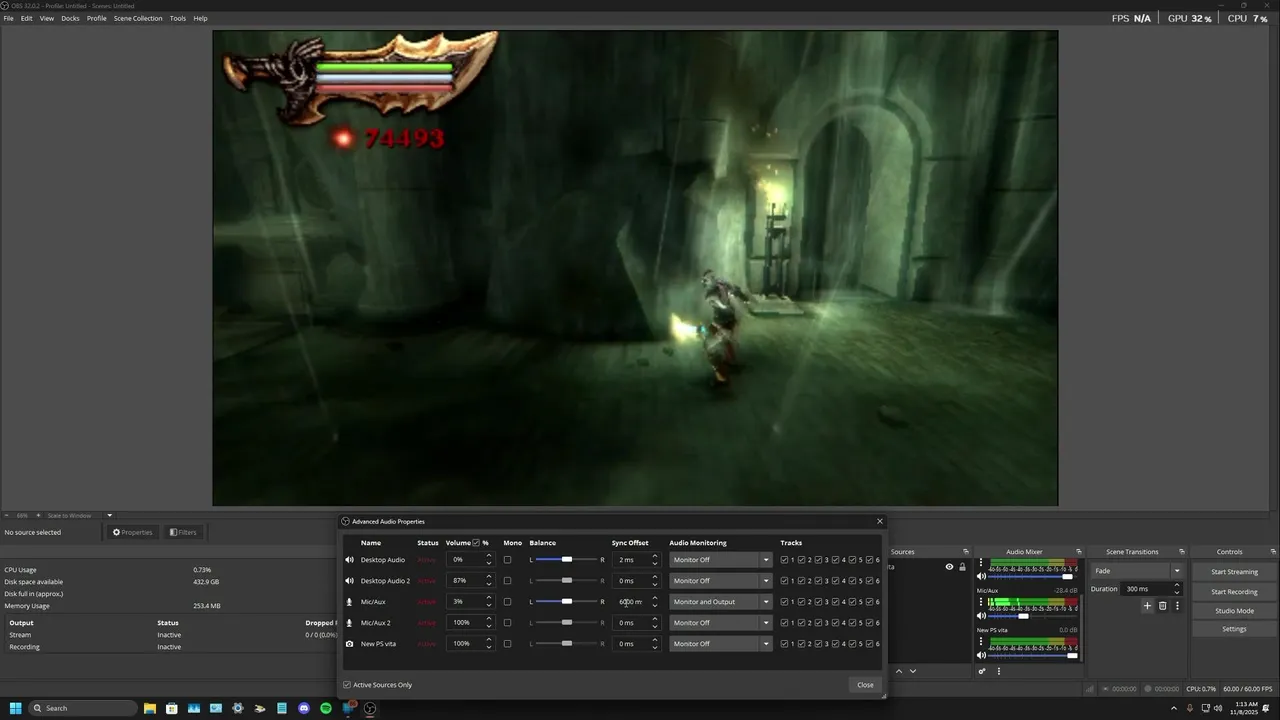This screenshot has width=1280, height=720.
Task: Open Audio Mixer advanced properties gear icon
Action: (x=982, y=671)
